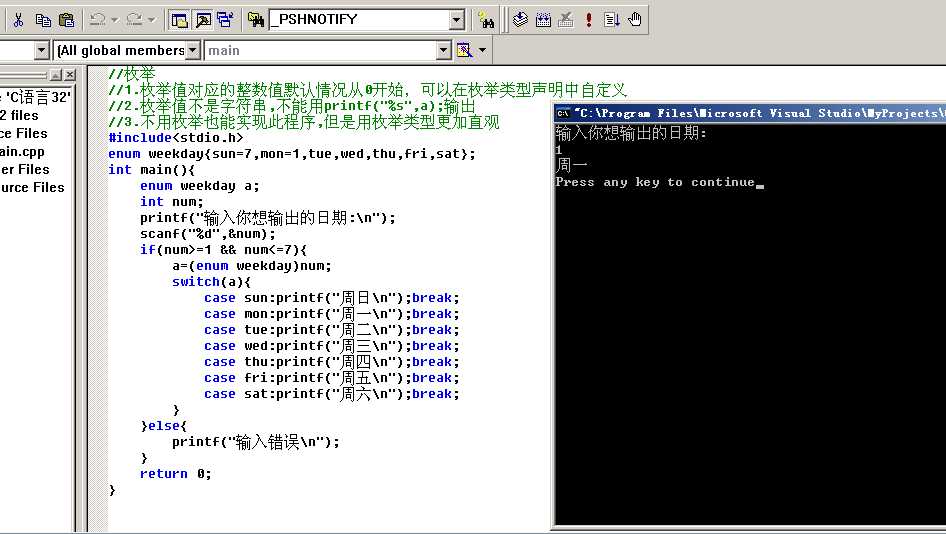The image size is (946, 534).
Task: Click the enum weekday declaration line
Action: pos(292,153)
